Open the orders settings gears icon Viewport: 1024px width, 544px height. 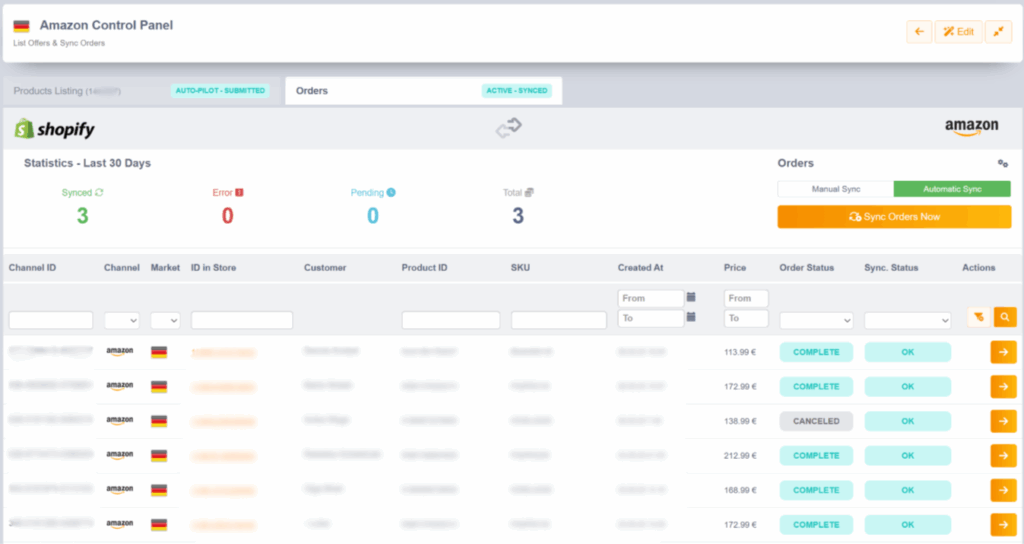[1002, 163]
